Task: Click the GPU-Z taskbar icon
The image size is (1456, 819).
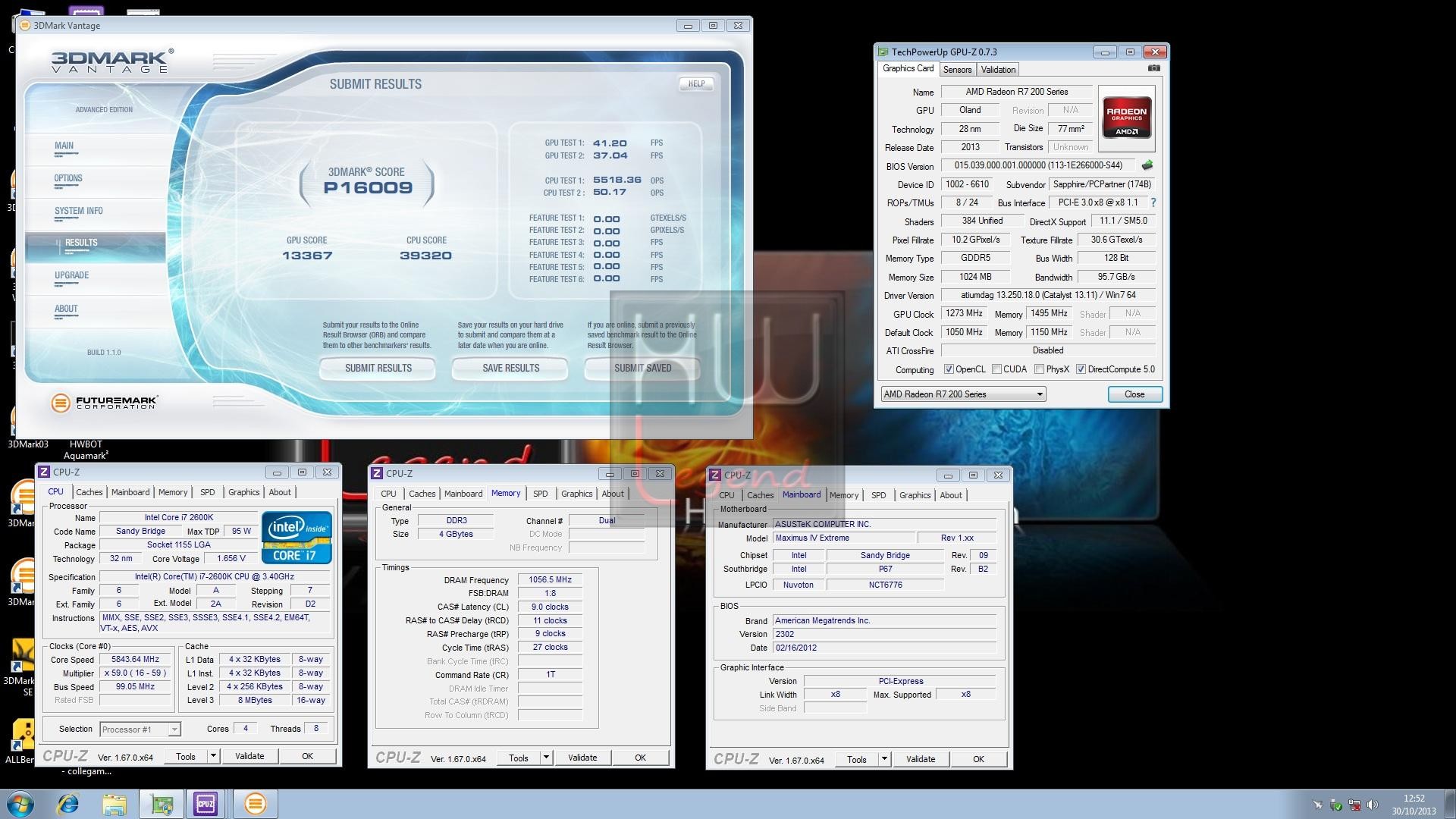Action: click(162, 804)
